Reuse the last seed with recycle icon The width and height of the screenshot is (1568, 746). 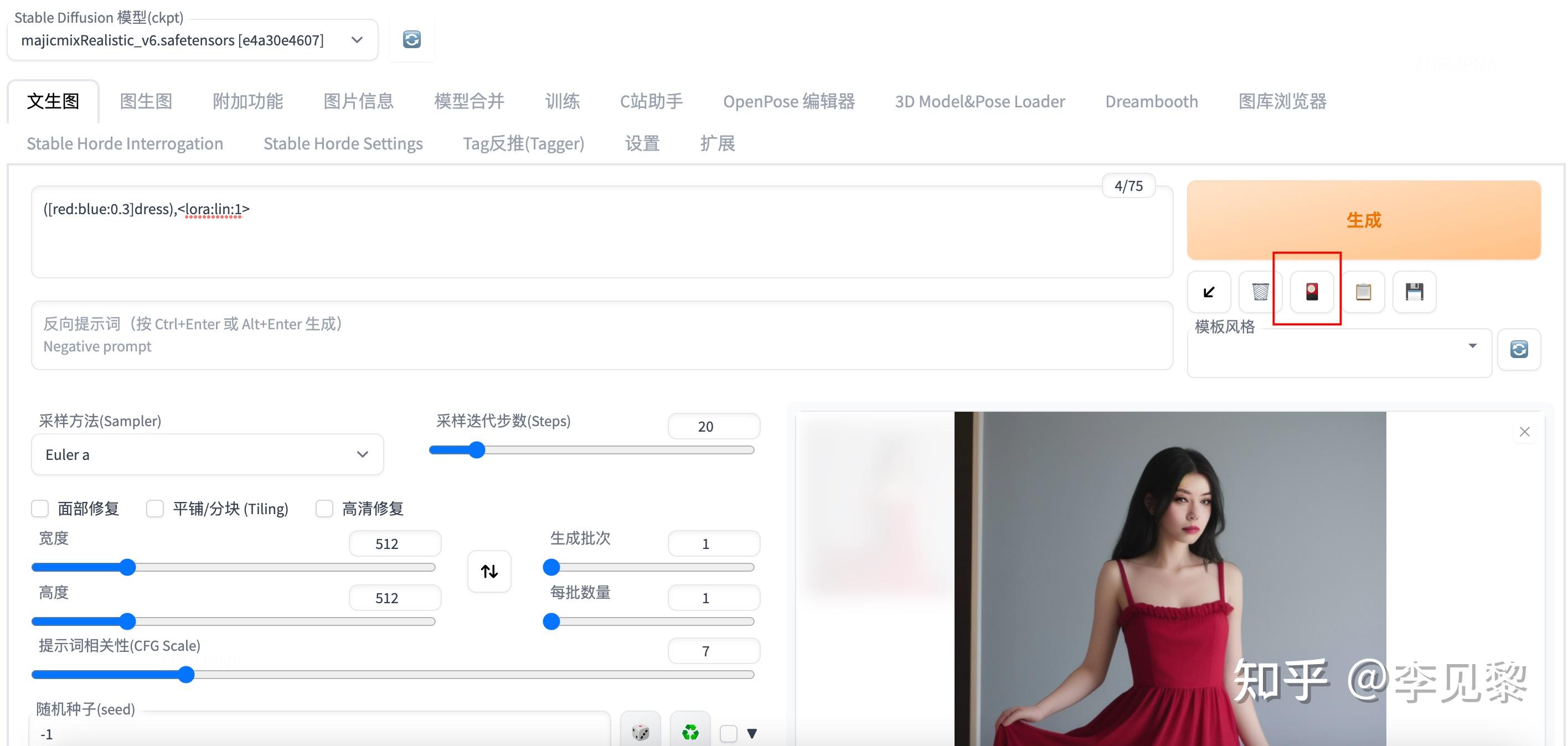click(690, 732)
